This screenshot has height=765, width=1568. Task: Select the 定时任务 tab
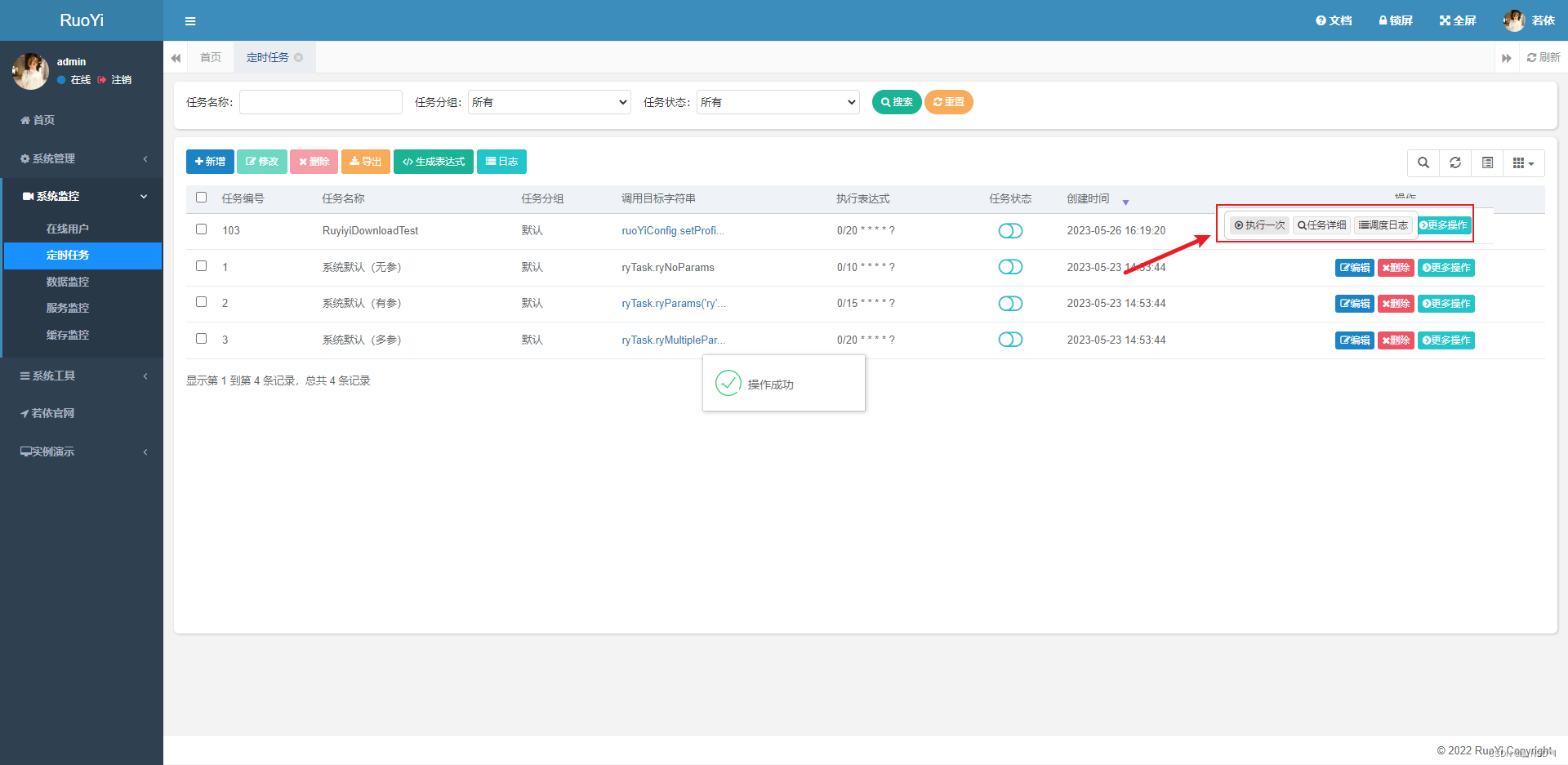click(x=268, y=57)
